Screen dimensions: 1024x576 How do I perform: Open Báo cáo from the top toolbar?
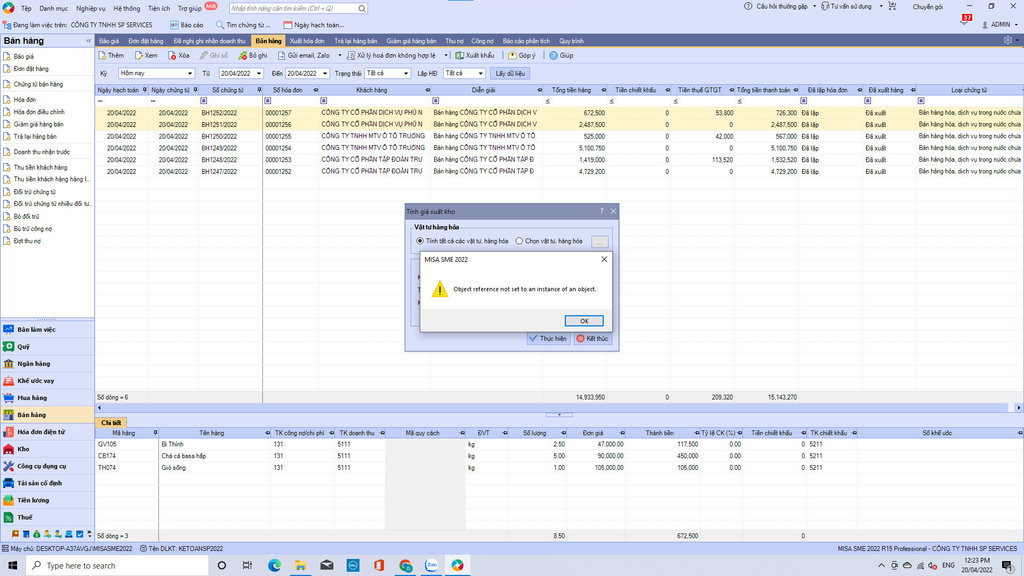[187, 25]
